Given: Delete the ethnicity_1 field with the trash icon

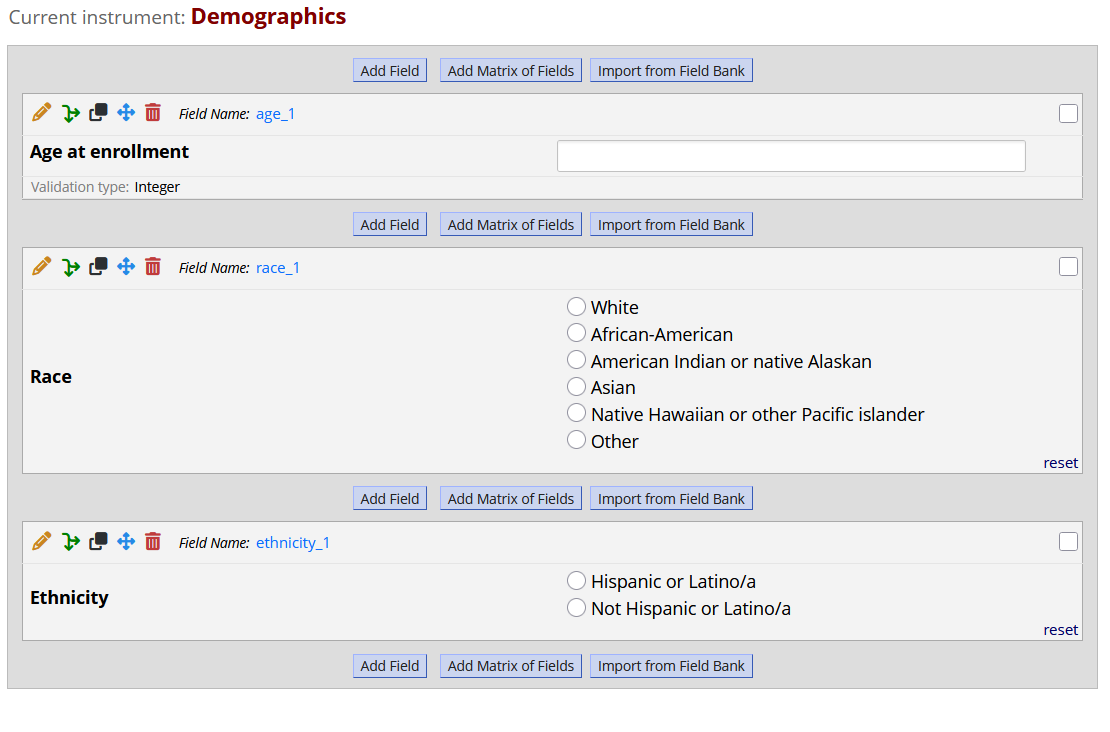Looking at the screenshot, I should pyautogui.click(x=152, y=541).
